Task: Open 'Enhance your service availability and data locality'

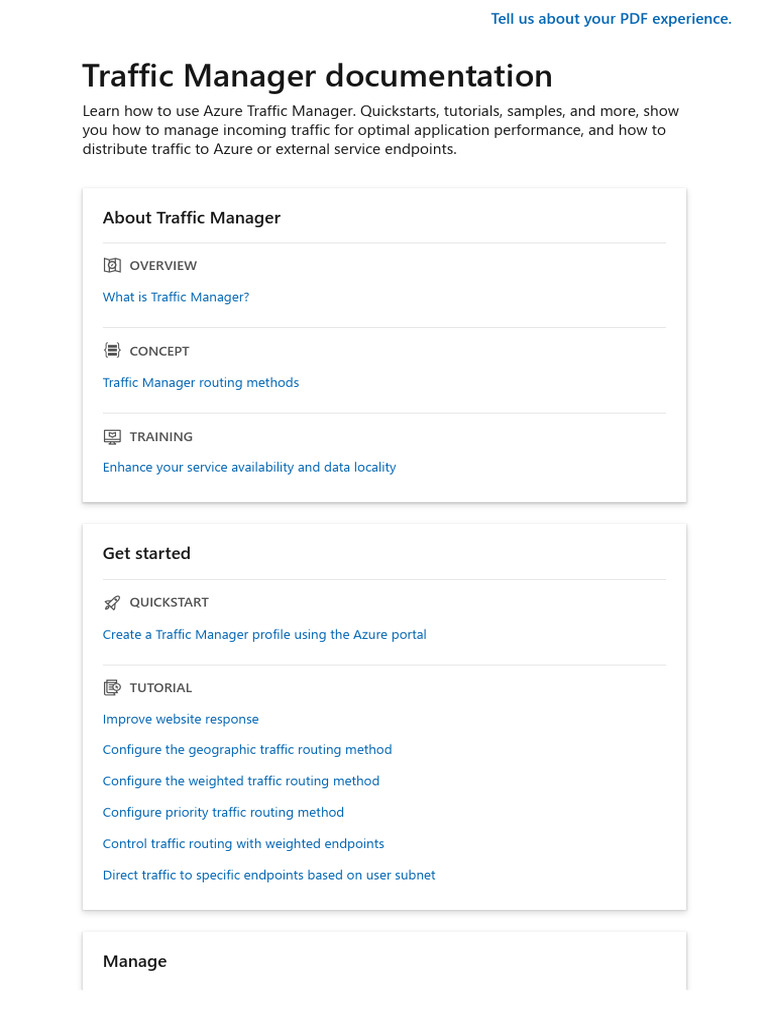Action: tap(249, 468)
